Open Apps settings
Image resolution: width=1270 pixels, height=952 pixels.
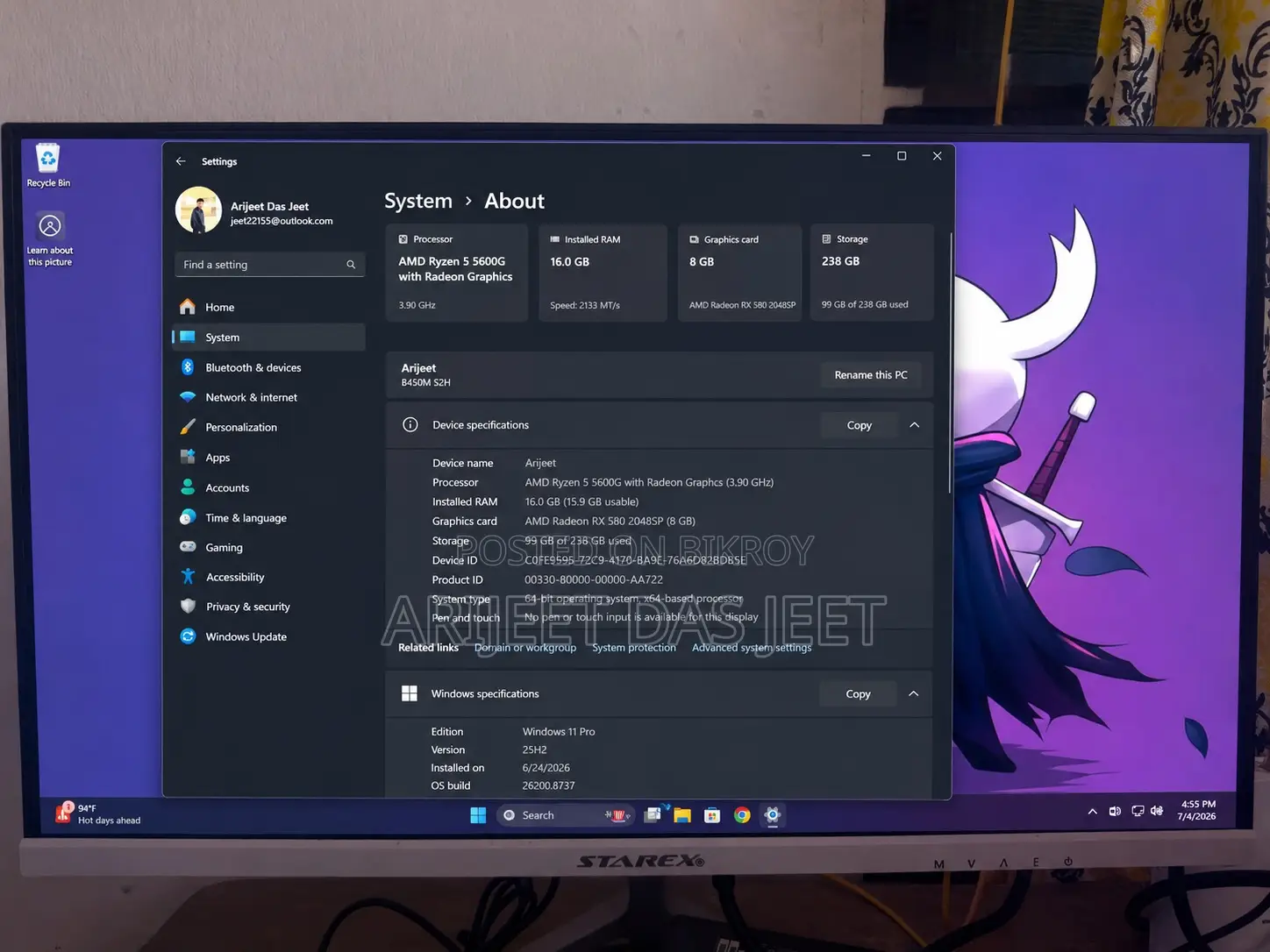pos(268,458)
